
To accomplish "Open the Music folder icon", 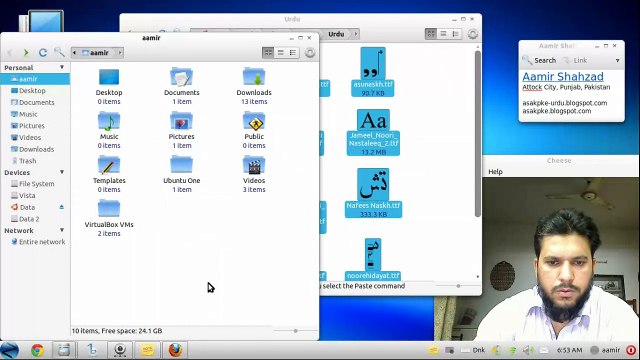I will point(109,121).
